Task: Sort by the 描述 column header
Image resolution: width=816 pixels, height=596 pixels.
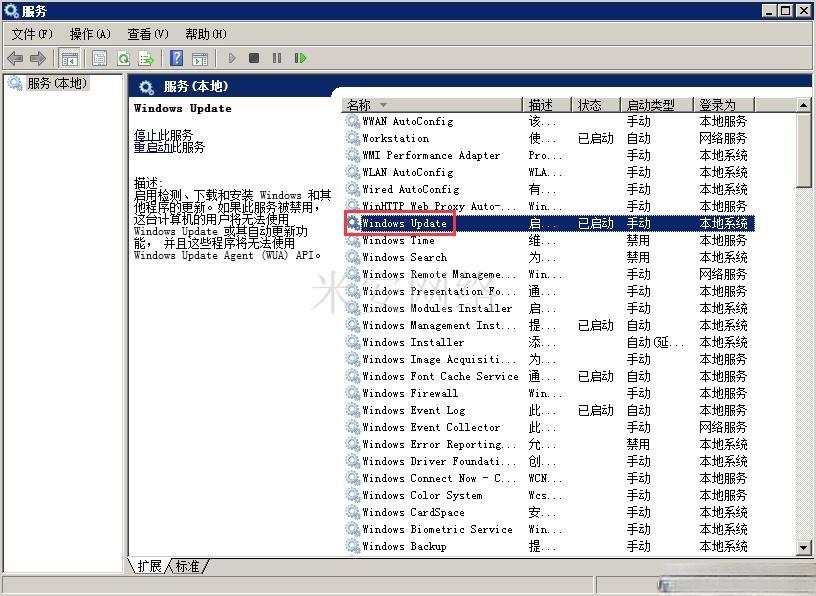Action: [547, 105]
